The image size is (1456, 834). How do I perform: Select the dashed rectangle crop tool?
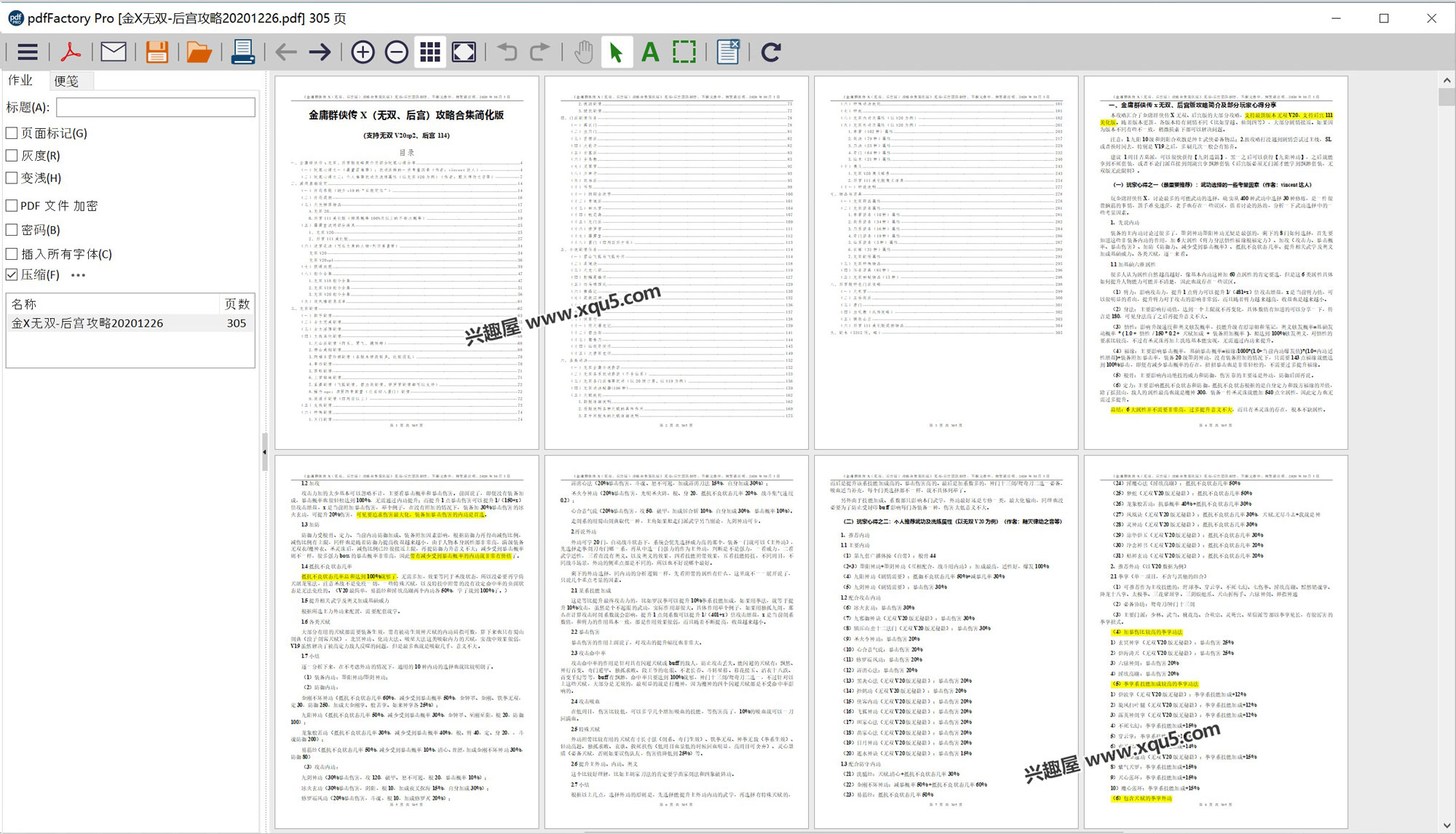tap(684, 52)
